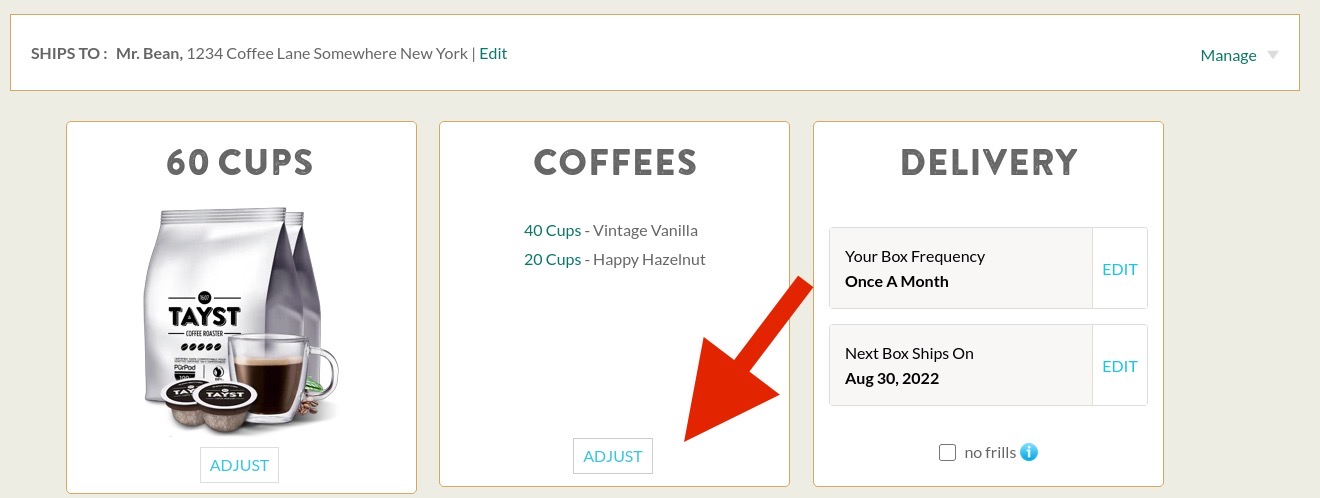This screenshot has width=1320, height=498.
Task: Open the Manage menu link
Action: pos(1228,56)
